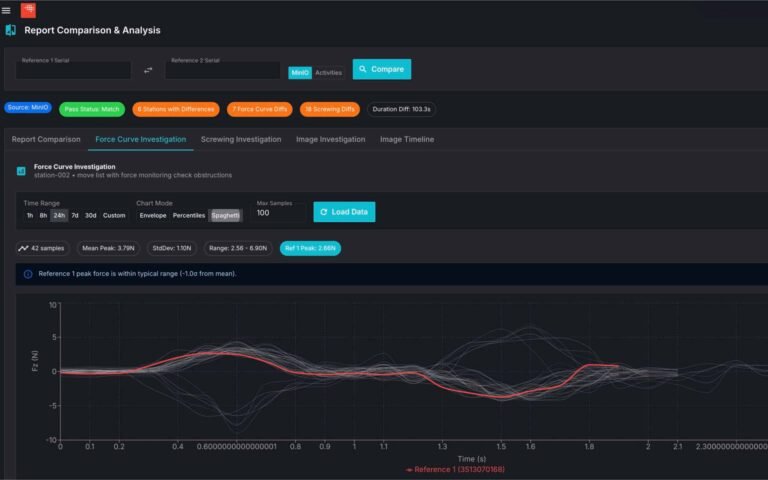768x480 pixels.
Task: Click the Ref 1 Peak: 2.66N chip
Action: click(310, 248)
